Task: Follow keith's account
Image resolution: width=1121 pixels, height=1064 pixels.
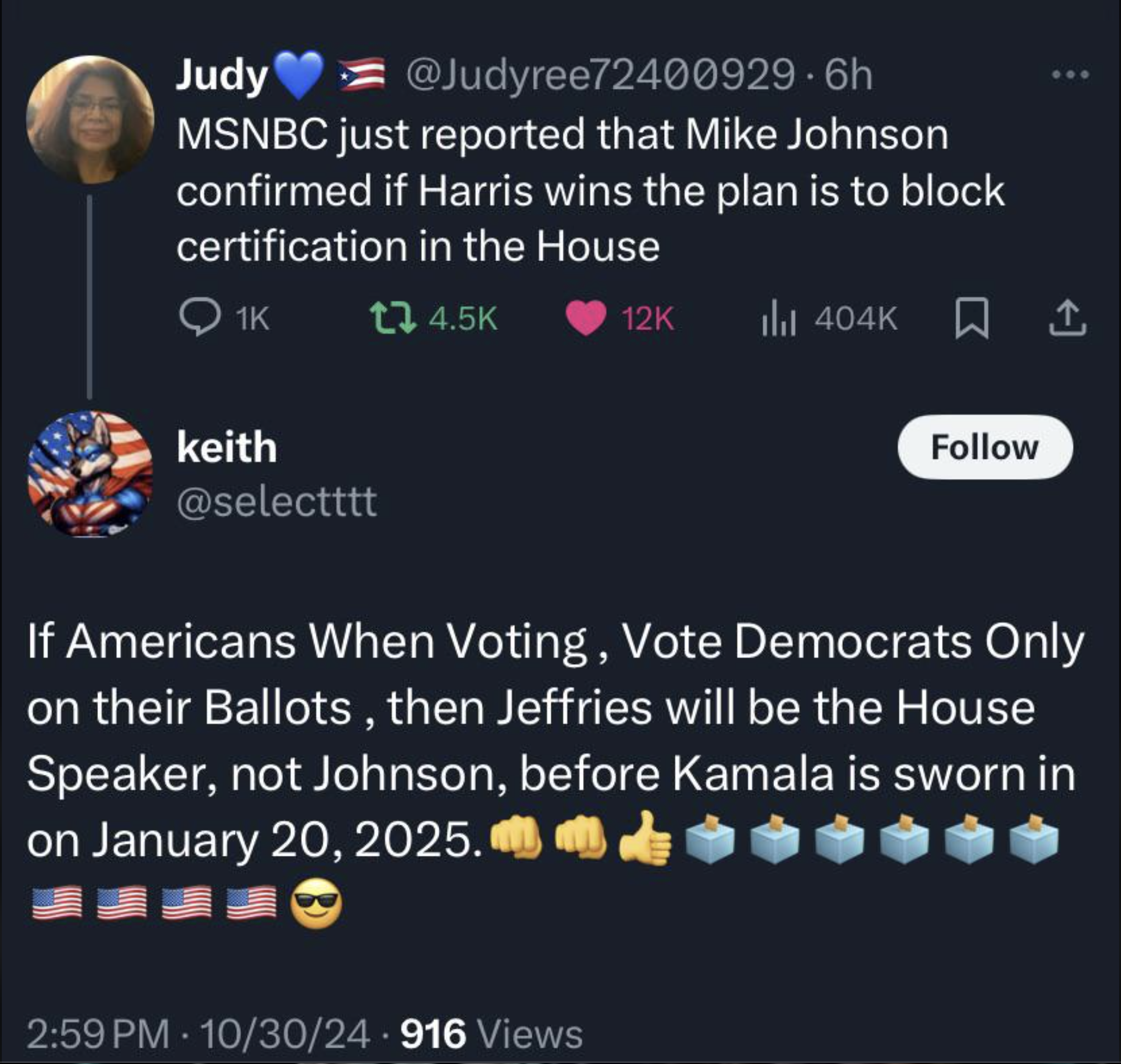Action: pos(985,447)
